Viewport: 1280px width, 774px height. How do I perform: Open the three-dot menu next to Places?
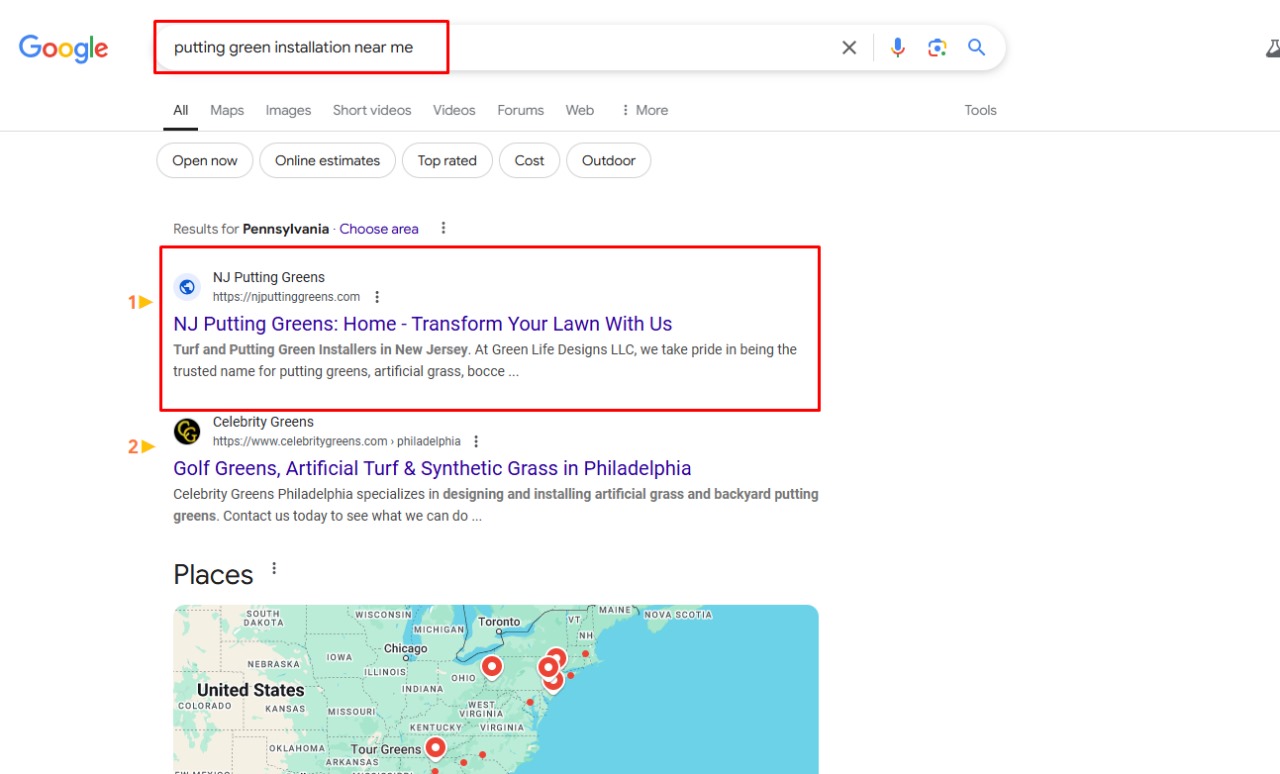(274, 569)
